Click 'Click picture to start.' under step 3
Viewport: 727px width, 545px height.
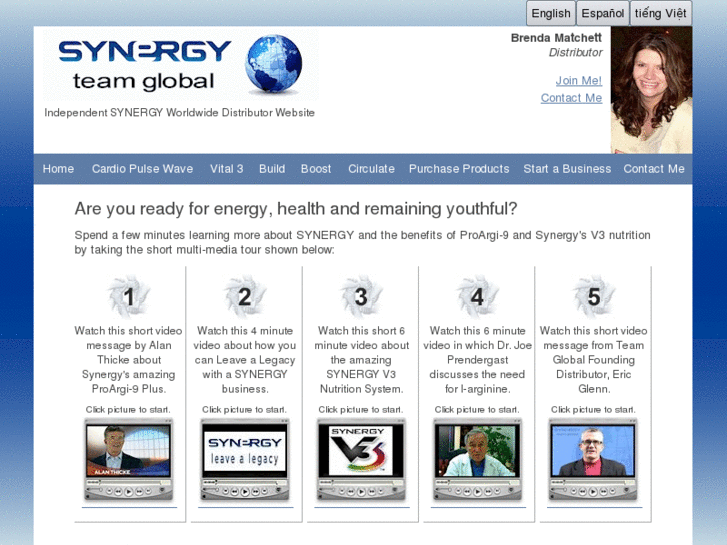[x=361, y=410]
